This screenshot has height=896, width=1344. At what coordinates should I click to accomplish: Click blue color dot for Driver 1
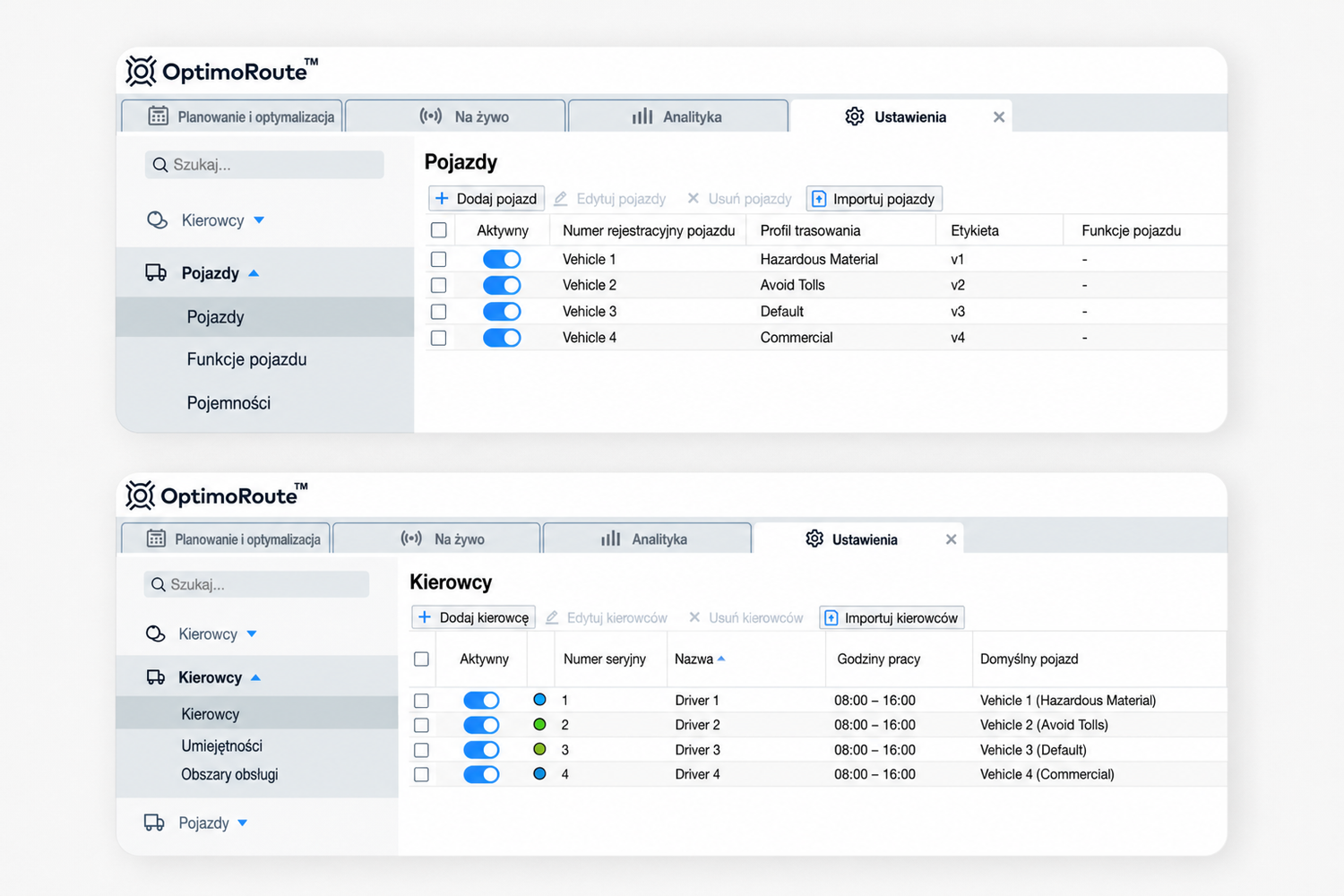[539, 700]
